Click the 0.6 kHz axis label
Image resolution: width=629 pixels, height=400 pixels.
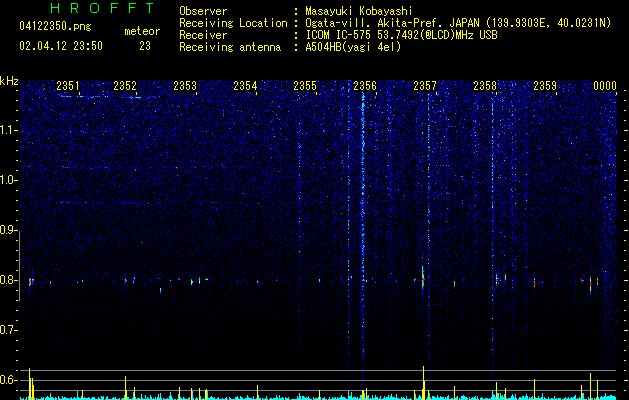coord(8,380)
